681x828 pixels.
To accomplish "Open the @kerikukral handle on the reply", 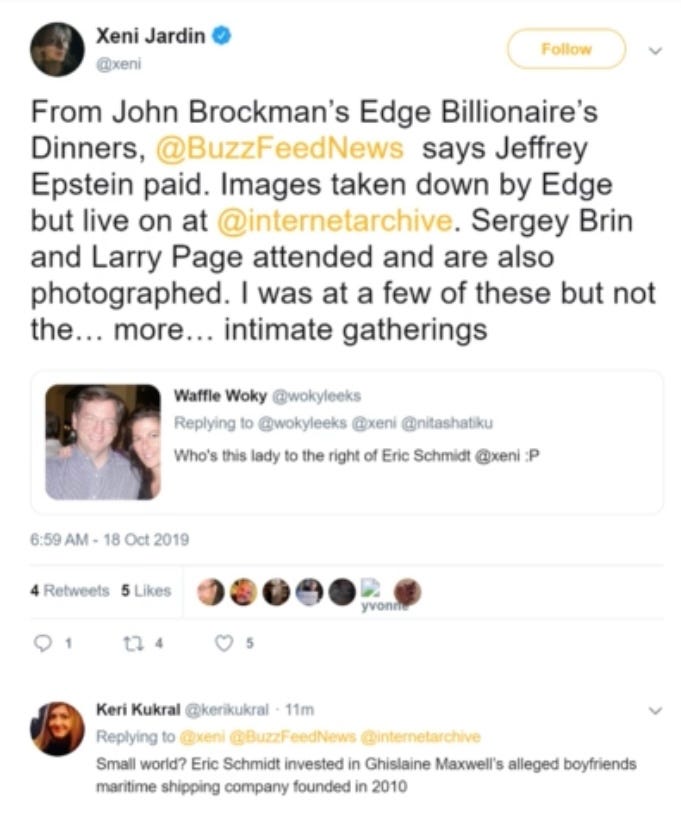I will coord(226,710).
